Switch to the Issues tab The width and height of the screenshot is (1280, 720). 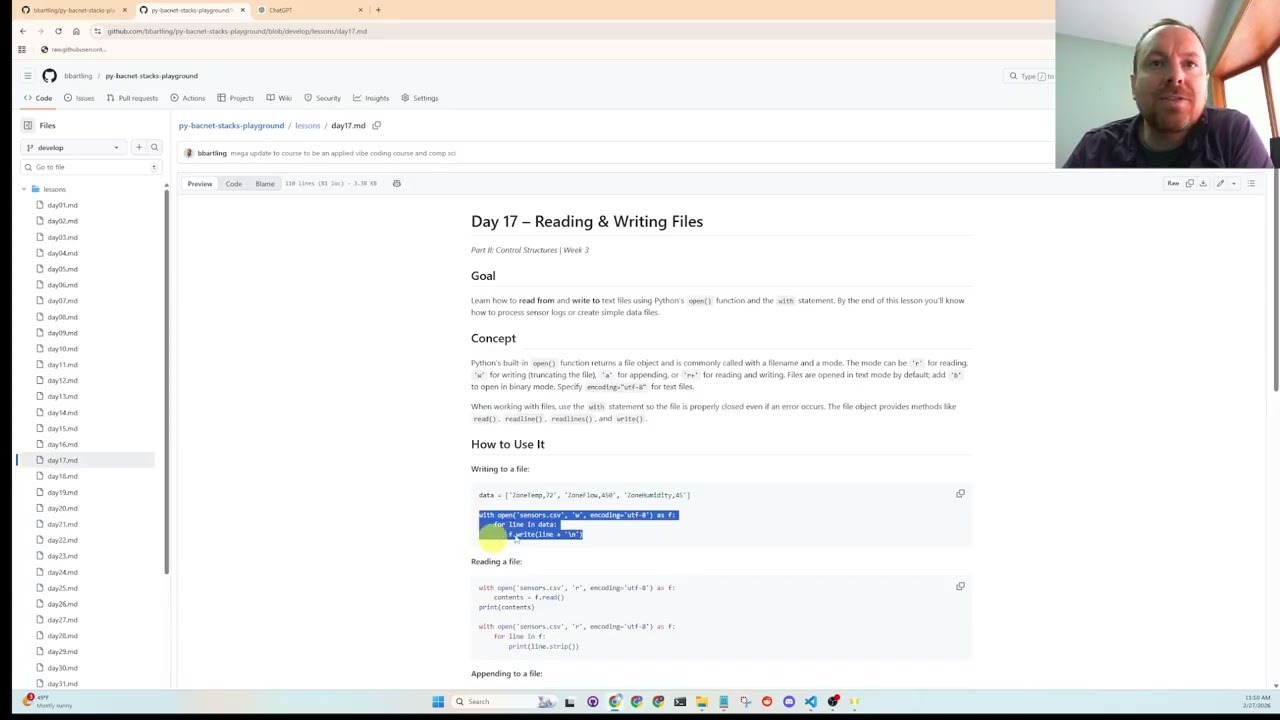(79, 98)
